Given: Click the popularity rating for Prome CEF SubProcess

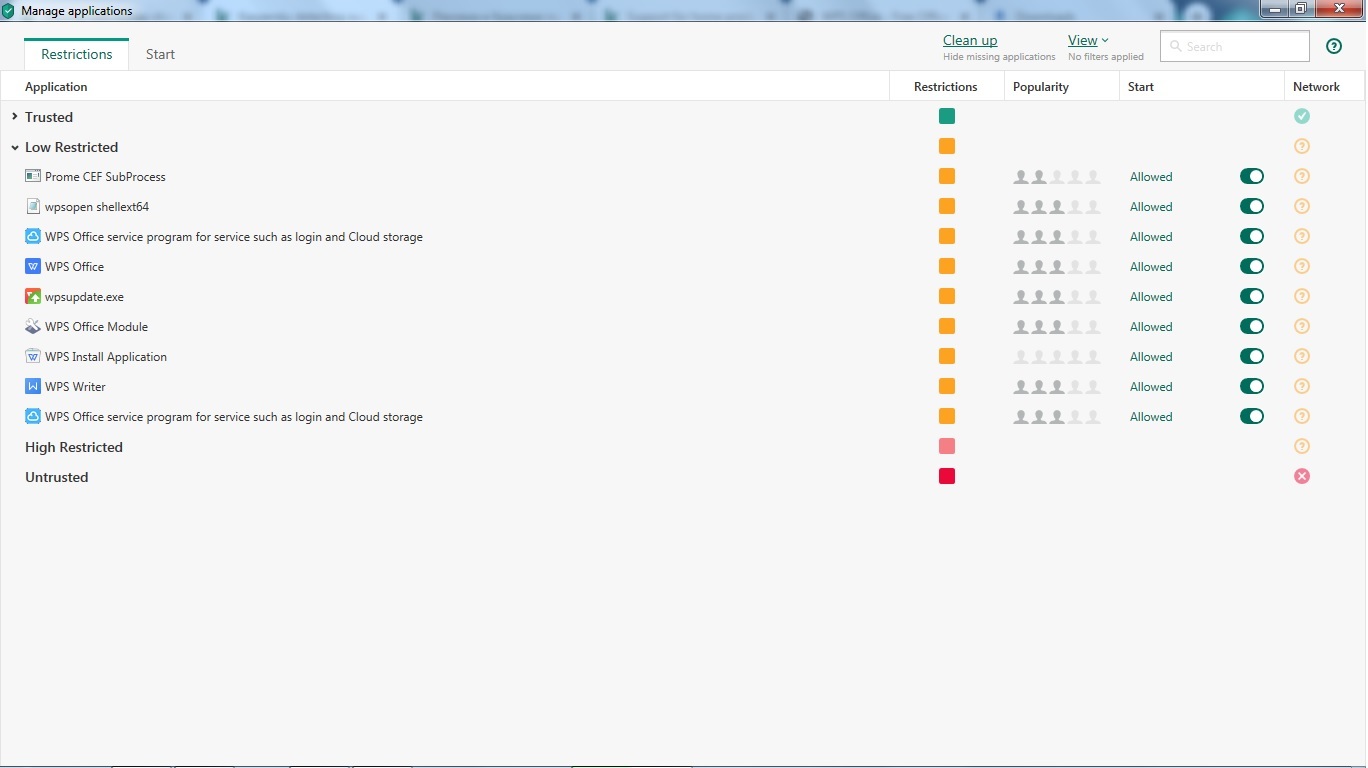Looking at the screenshot, I should [x=1057, y=177].
